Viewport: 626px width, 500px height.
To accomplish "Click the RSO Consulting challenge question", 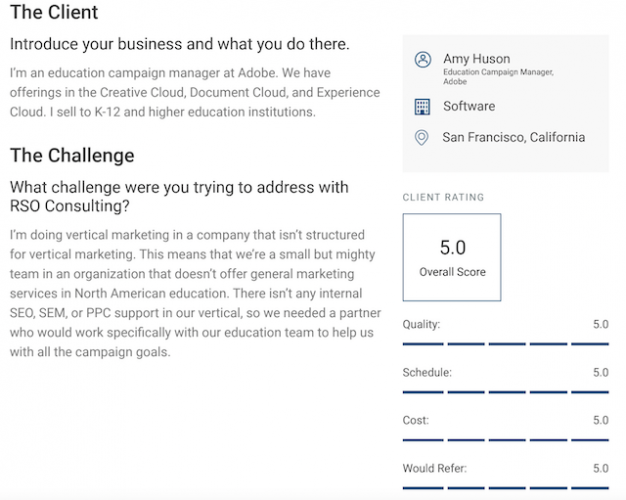I will tap(179, 197).
